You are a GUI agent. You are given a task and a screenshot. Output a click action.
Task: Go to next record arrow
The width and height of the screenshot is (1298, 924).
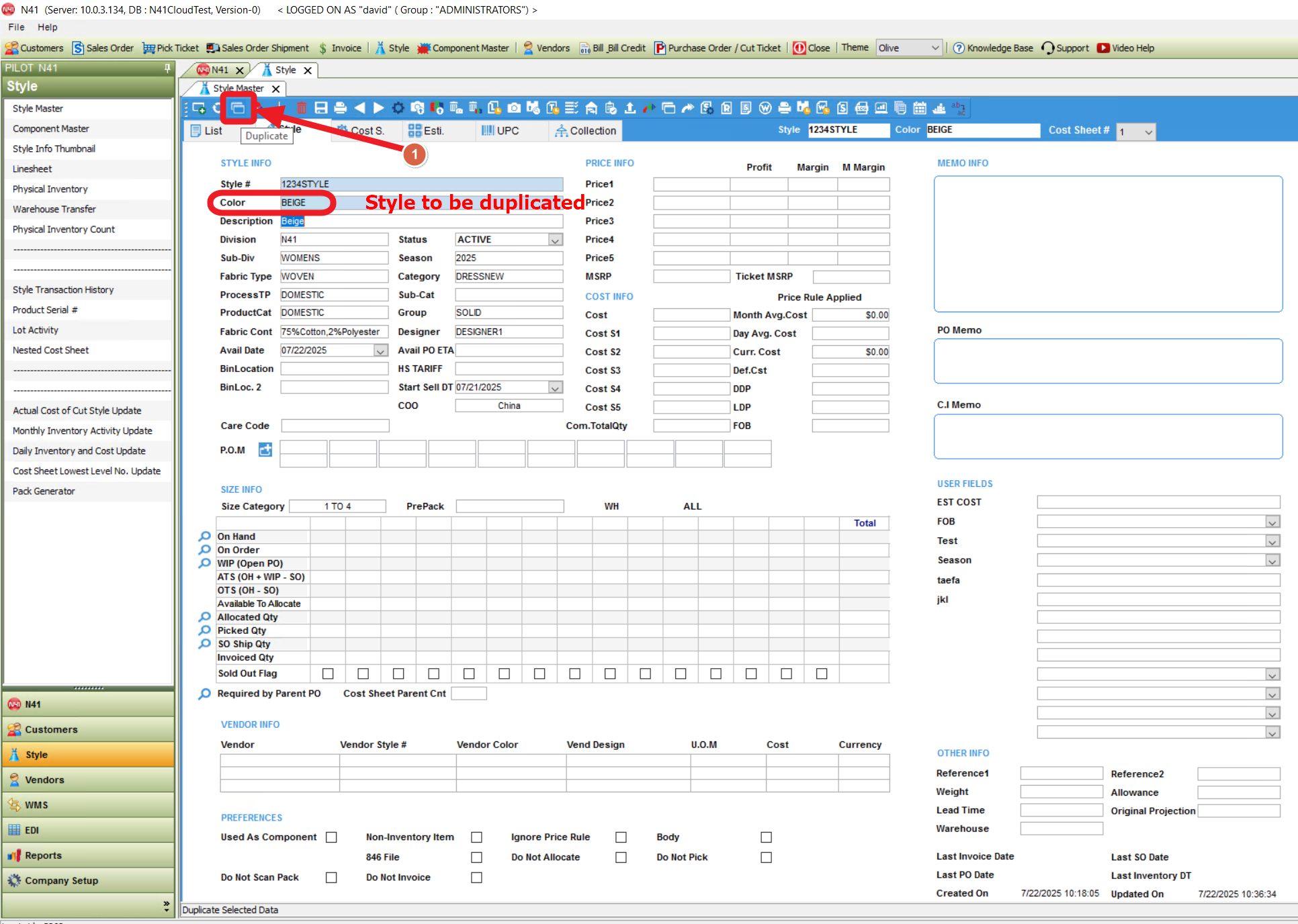379,108
